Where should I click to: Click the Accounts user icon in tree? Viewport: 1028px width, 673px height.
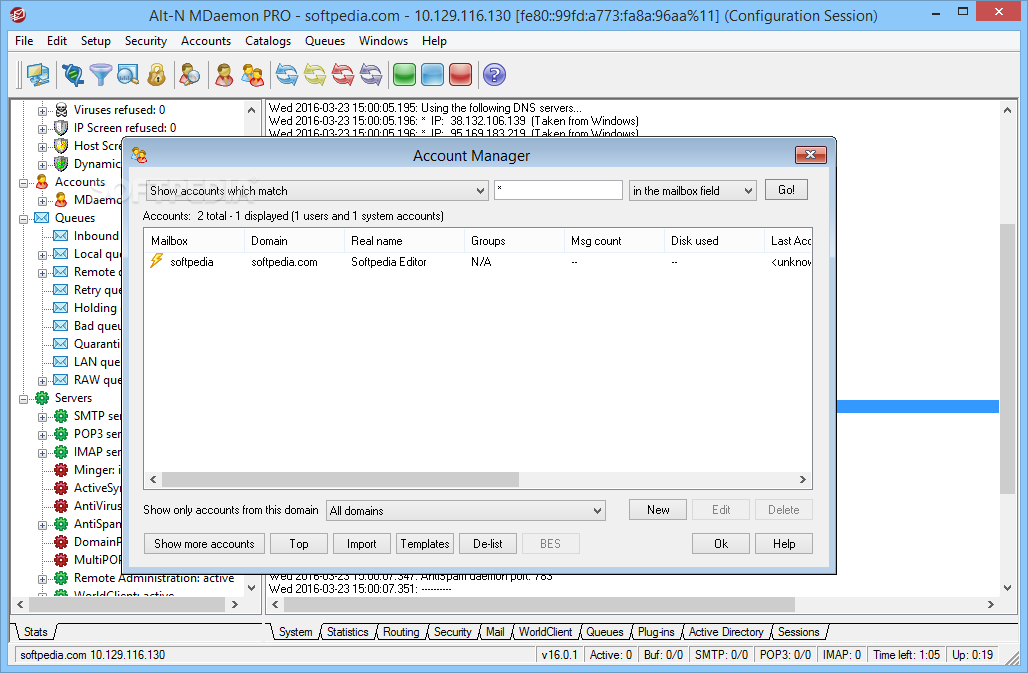pos(42,182)
